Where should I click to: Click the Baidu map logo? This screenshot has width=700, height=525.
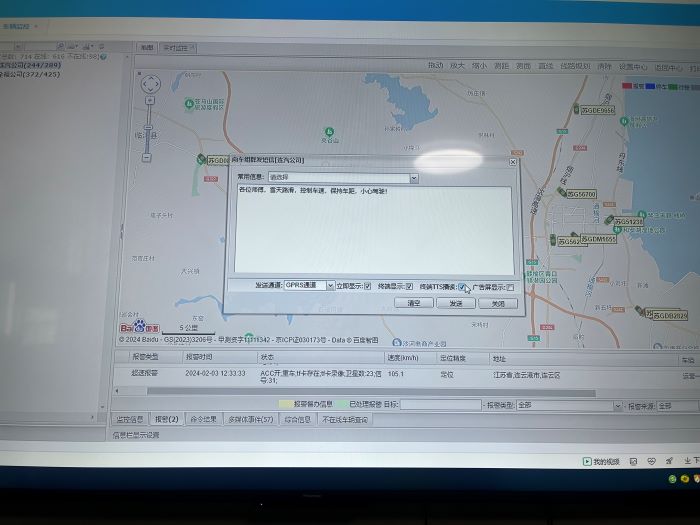point(140,327)
